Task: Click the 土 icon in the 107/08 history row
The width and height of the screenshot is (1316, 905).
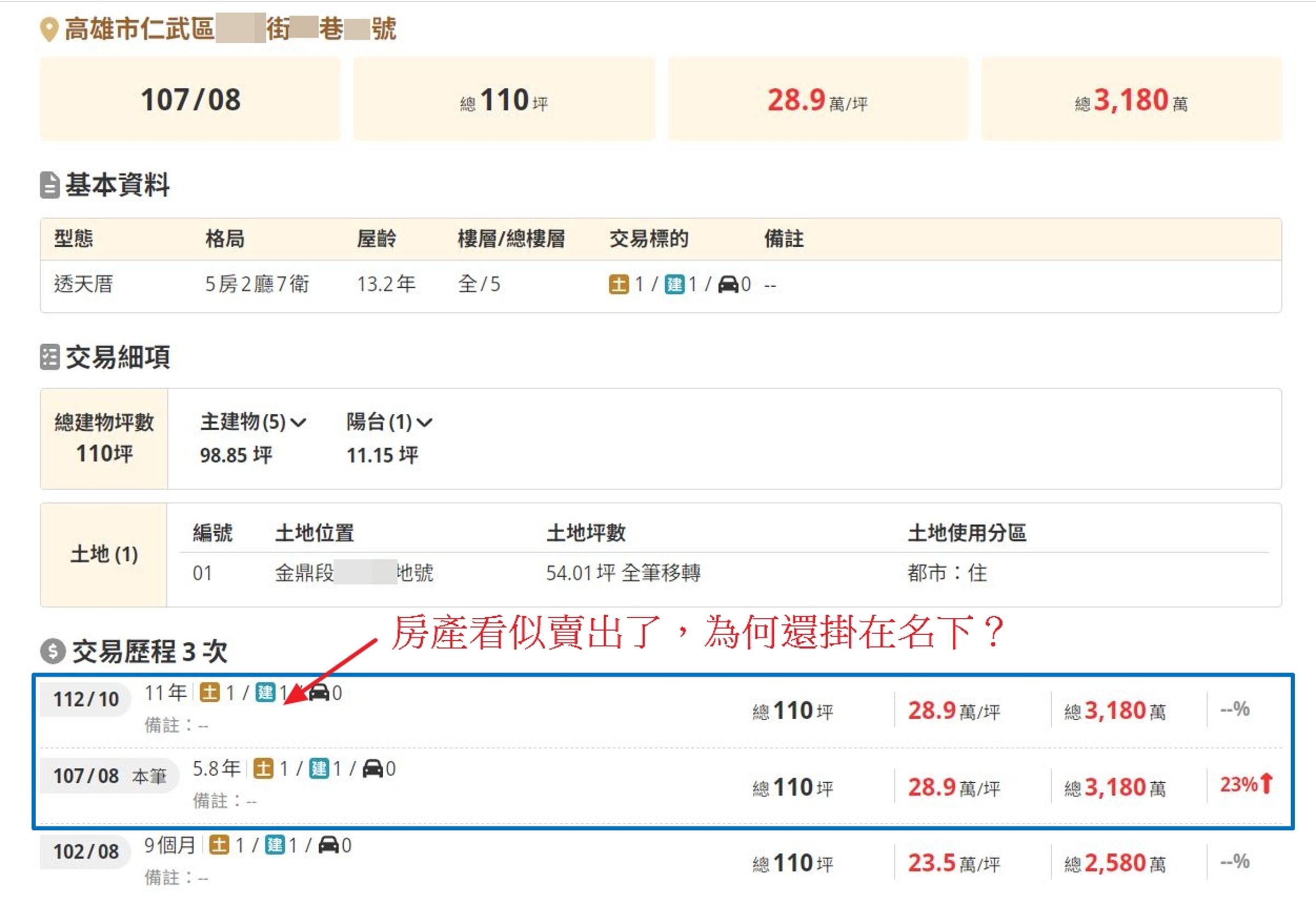Action: tap(263, 770)
